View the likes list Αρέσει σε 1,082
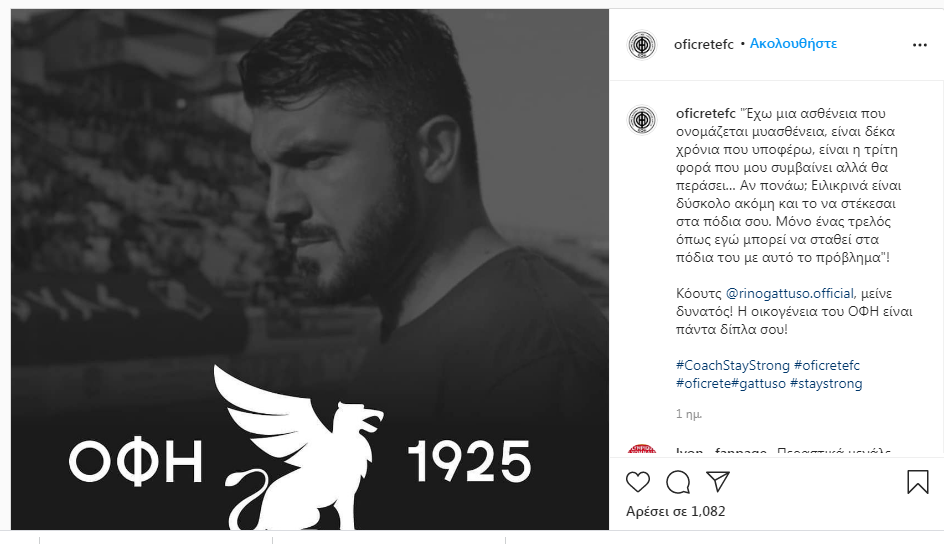Screen dimensions: 944x544 [x=675, y=511]
